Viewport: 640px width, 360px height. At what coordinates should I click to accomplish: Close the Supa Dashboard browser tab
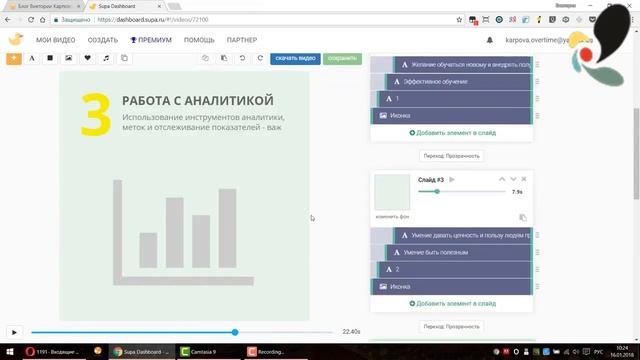159,6
